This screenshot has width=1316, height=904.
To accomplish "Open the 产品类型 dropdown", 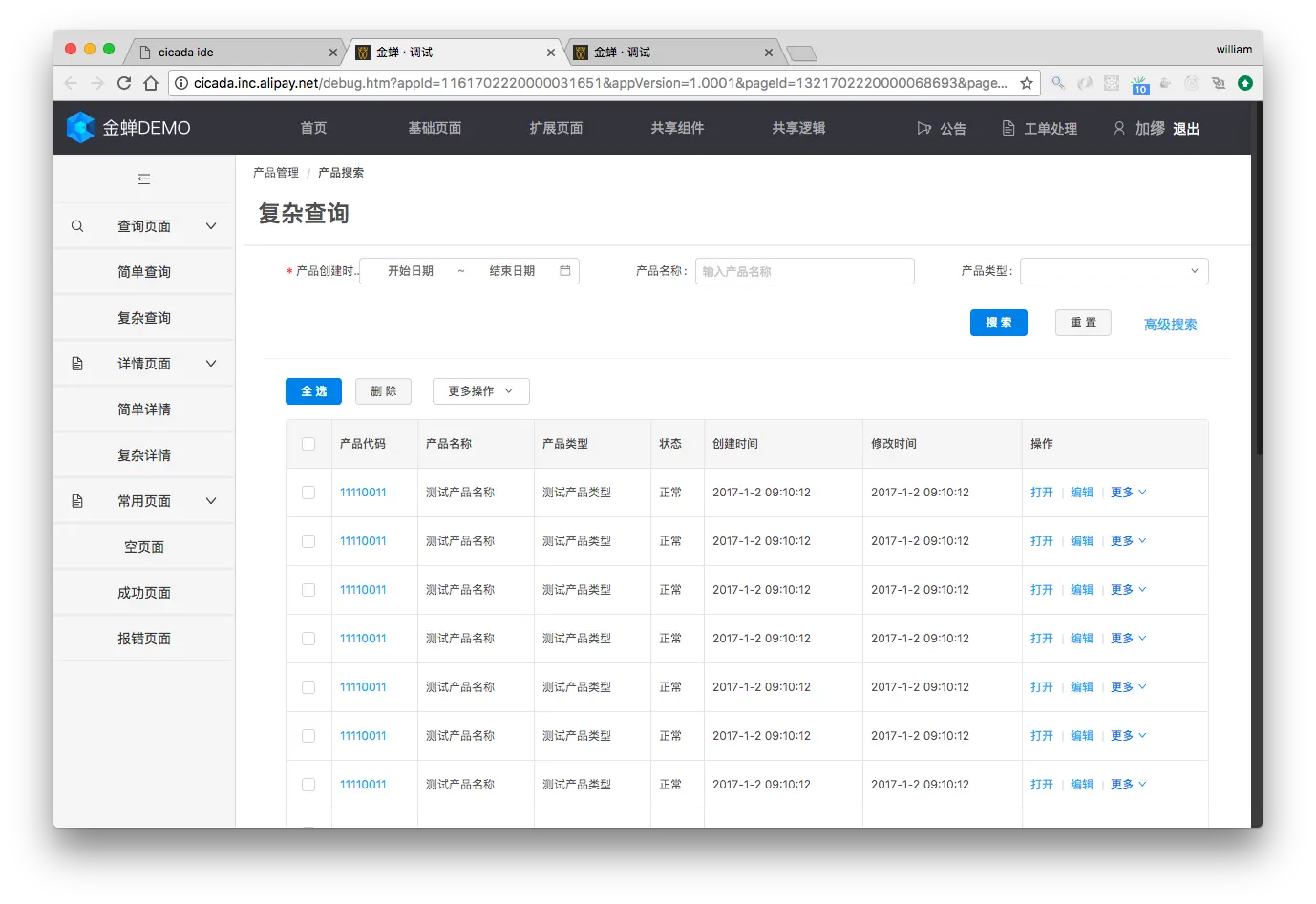I will 1114,271.
